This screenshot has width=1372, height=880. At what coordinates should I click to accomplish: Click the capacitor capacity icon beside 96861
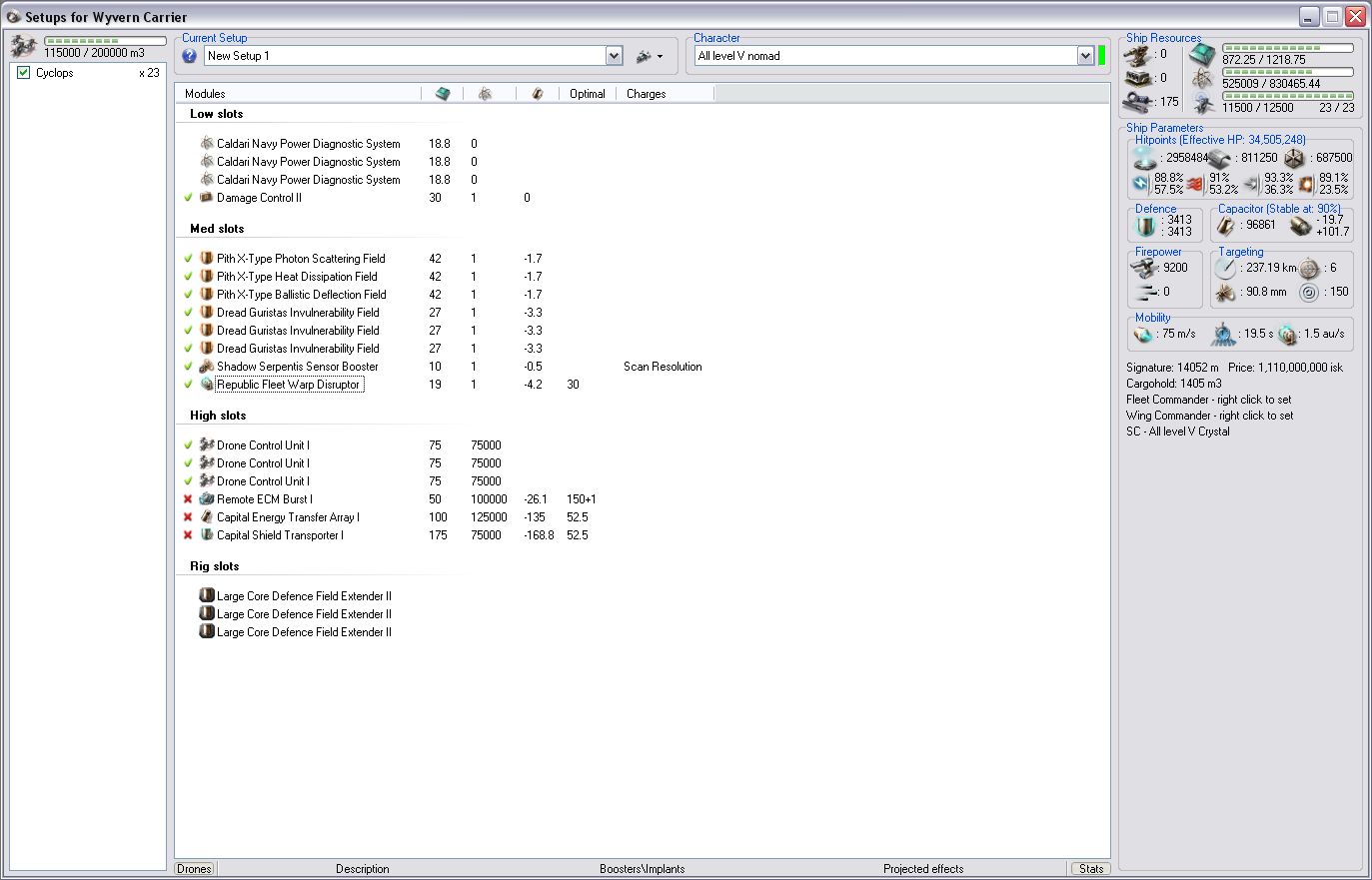click(1227, 226)
